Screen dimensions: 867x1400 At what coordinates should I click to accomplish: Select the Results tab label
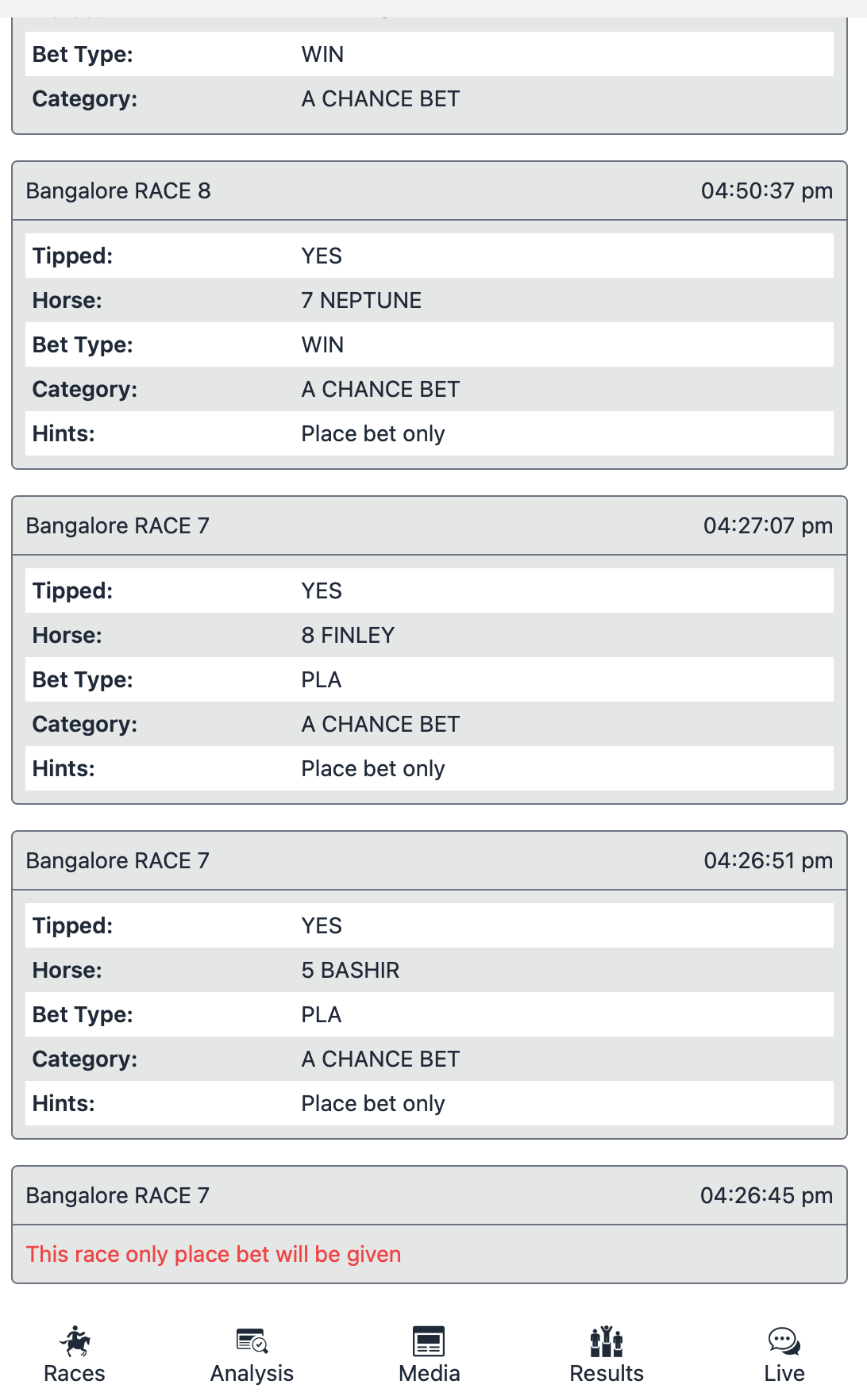607,1374
